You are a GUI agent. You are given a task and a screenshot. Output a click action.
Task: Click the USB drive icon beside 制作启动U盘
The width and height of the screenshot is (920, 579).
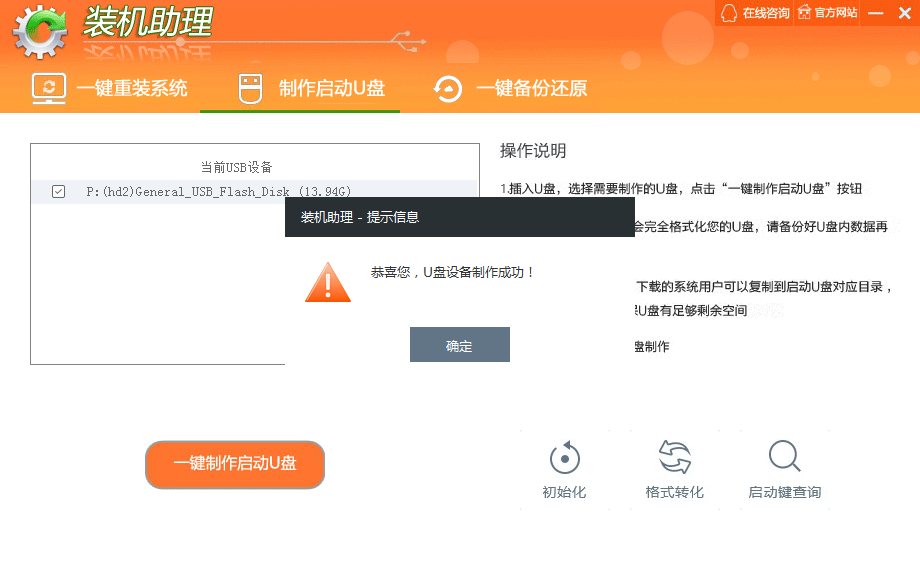click(249, 89)
